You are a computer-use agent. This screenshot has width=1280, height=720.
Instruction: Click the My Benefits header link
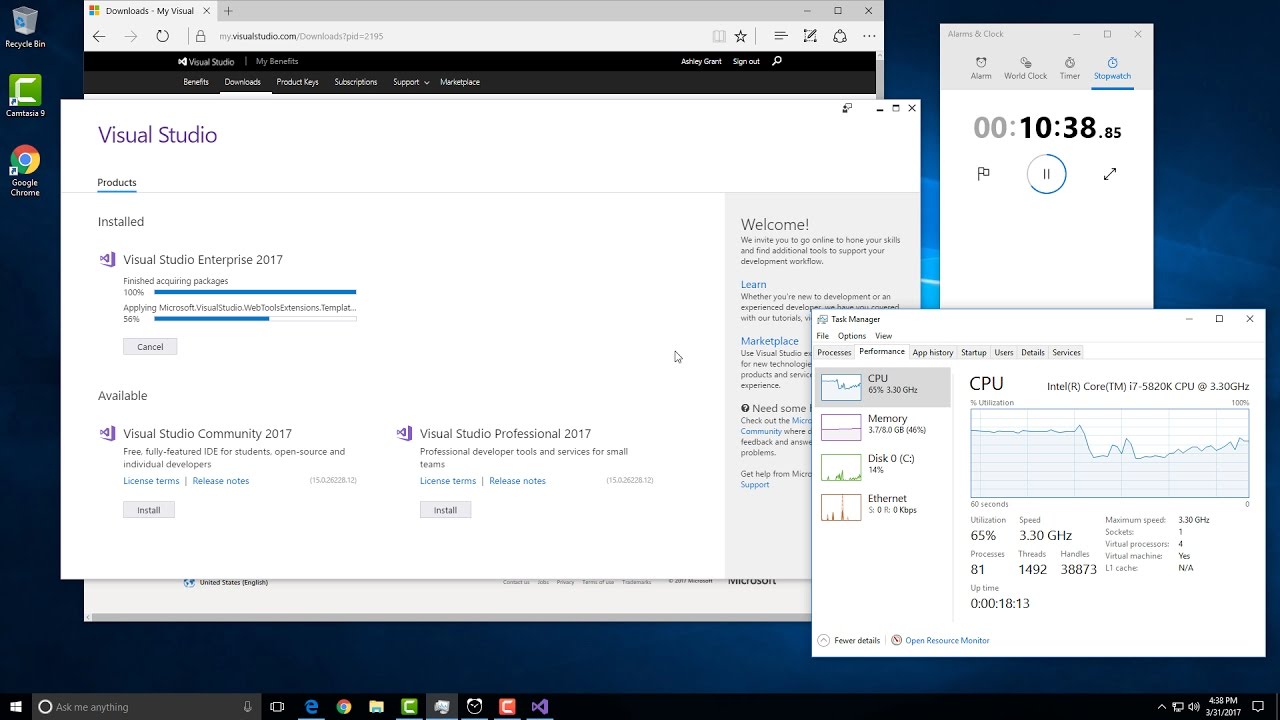(x=277, y=61)
